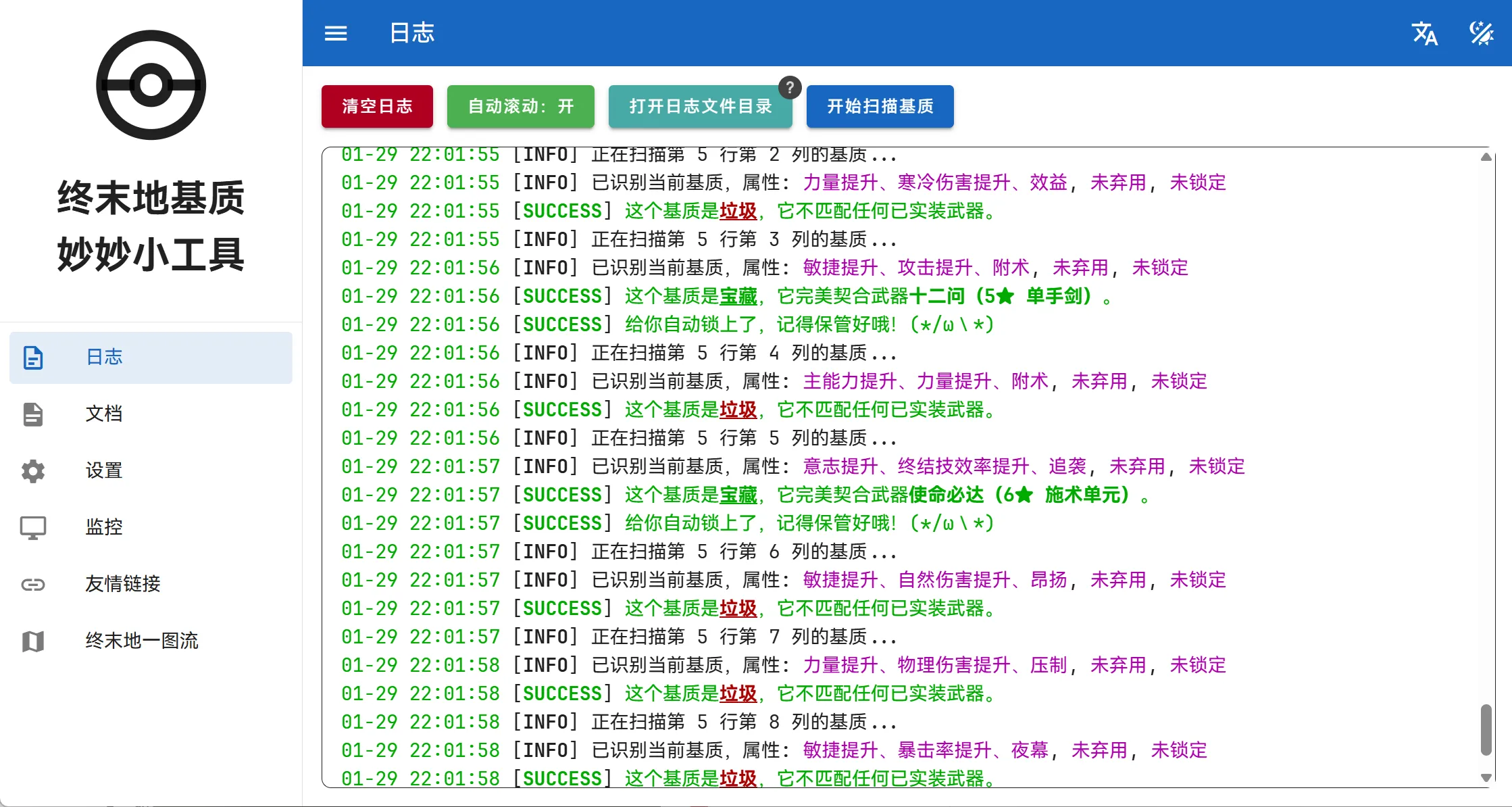Image resolution: width=1512 pixels, height=807 pixels.
Task: Click the question-mark help badge
Action: [x=789, y=87]
